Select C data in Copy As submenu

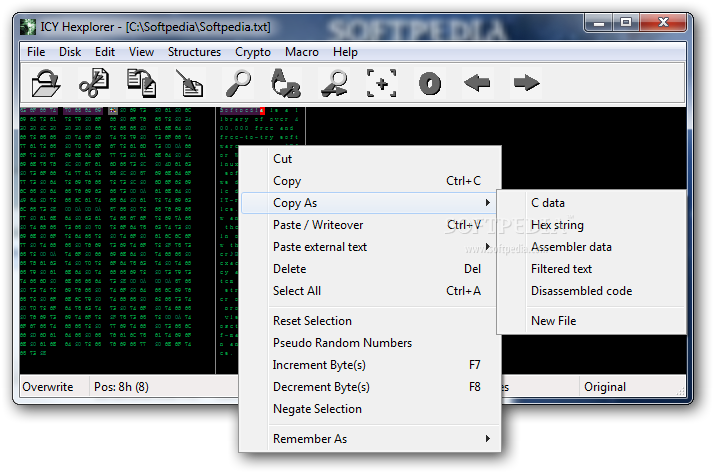click(x=592, y=203)
